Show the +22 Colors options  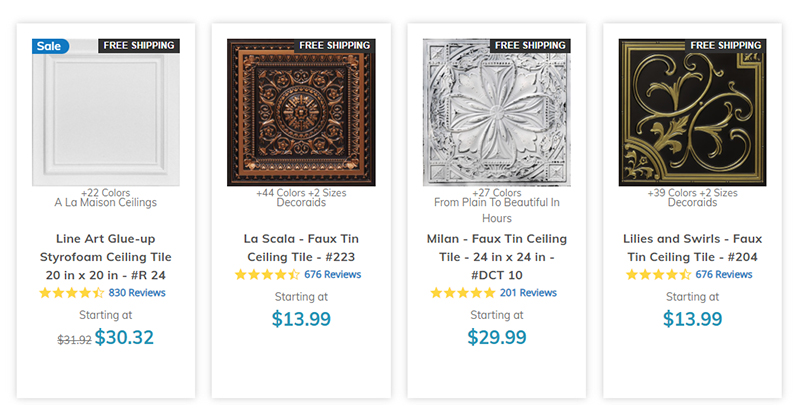105,192
